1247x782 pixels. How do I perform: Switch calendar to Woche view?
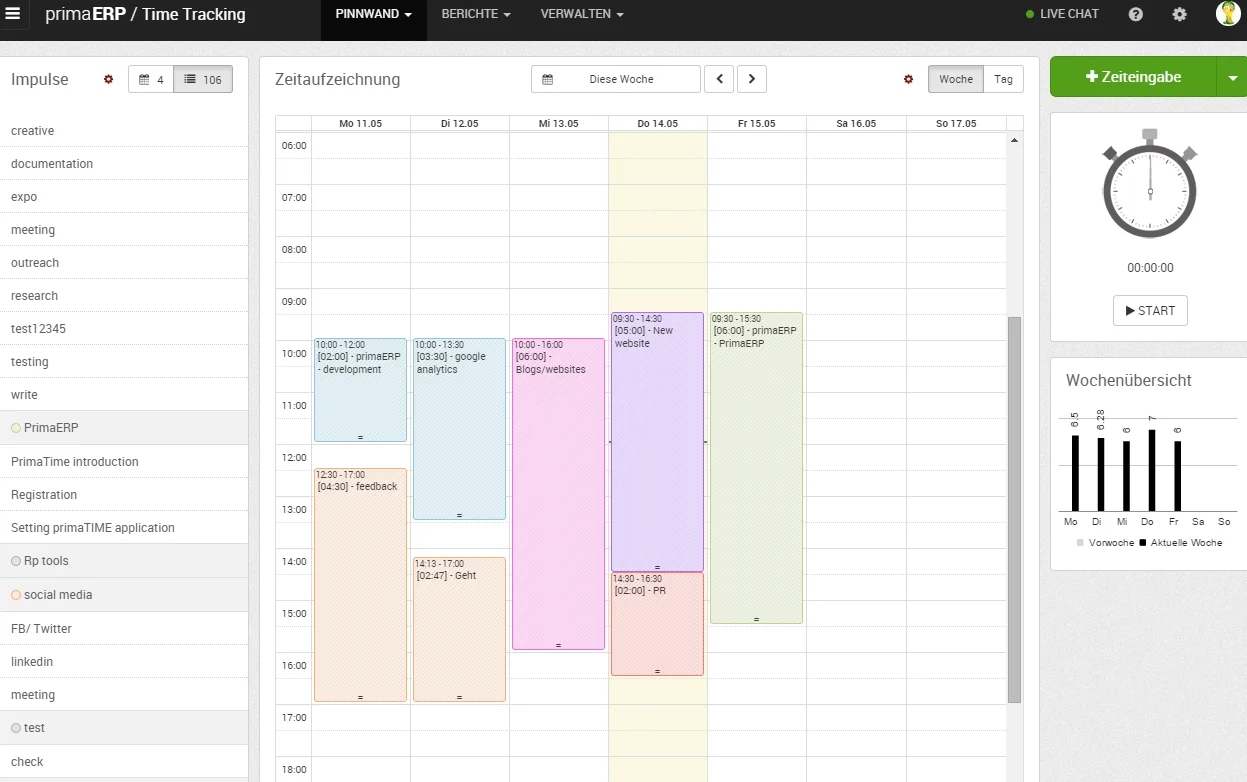956,79
